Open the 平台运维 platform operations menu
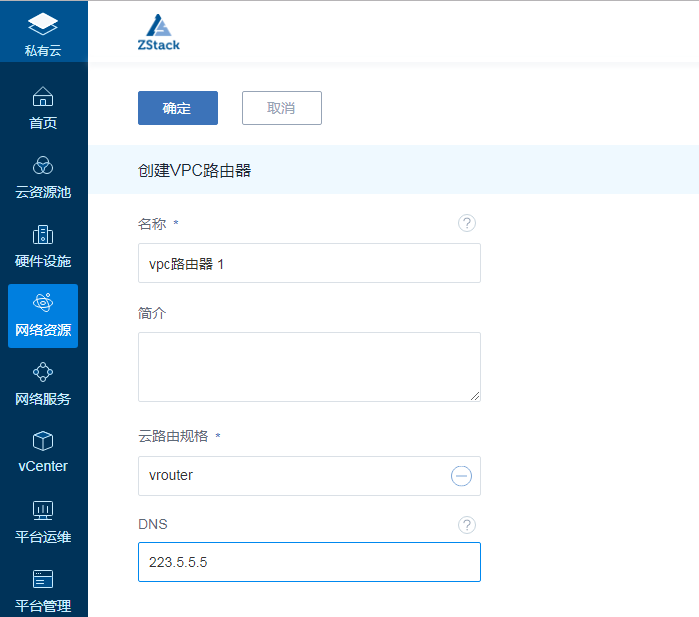Image resolution: width=699 pixels, height=617 pixels. [43, 522]
